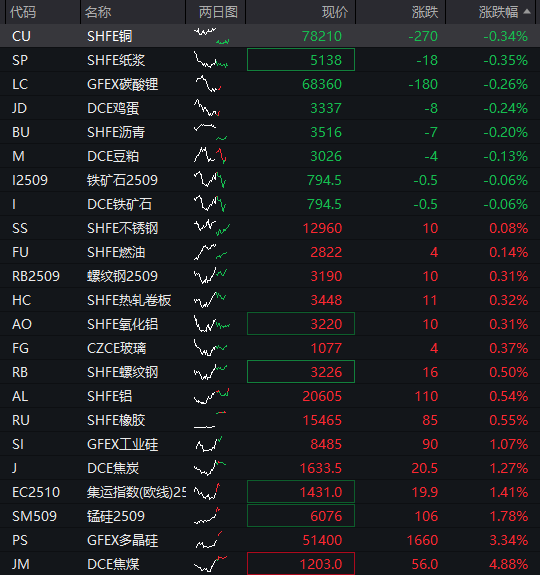
Task: Open the two-day chart for DCE焦煤
Action: [210, 564]
